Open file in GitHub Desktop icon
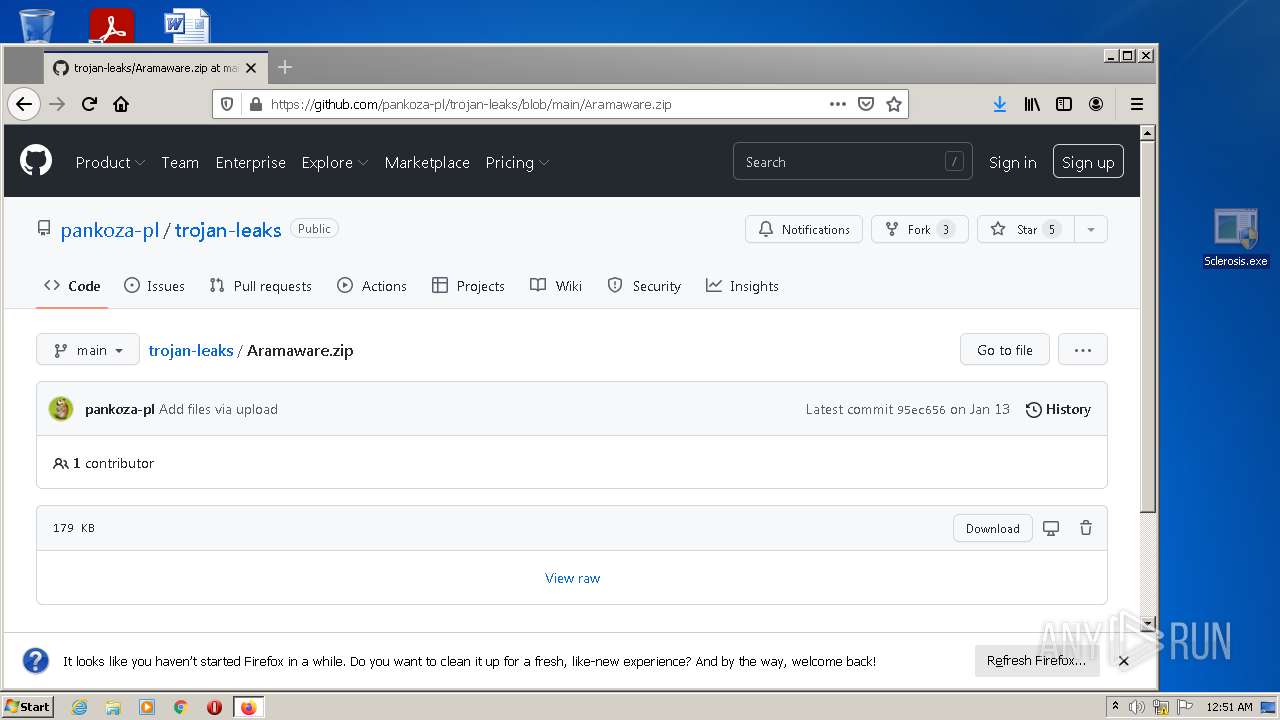Image resolution: width=1280 pixels, height=720 pixels. coord(1051,528)
